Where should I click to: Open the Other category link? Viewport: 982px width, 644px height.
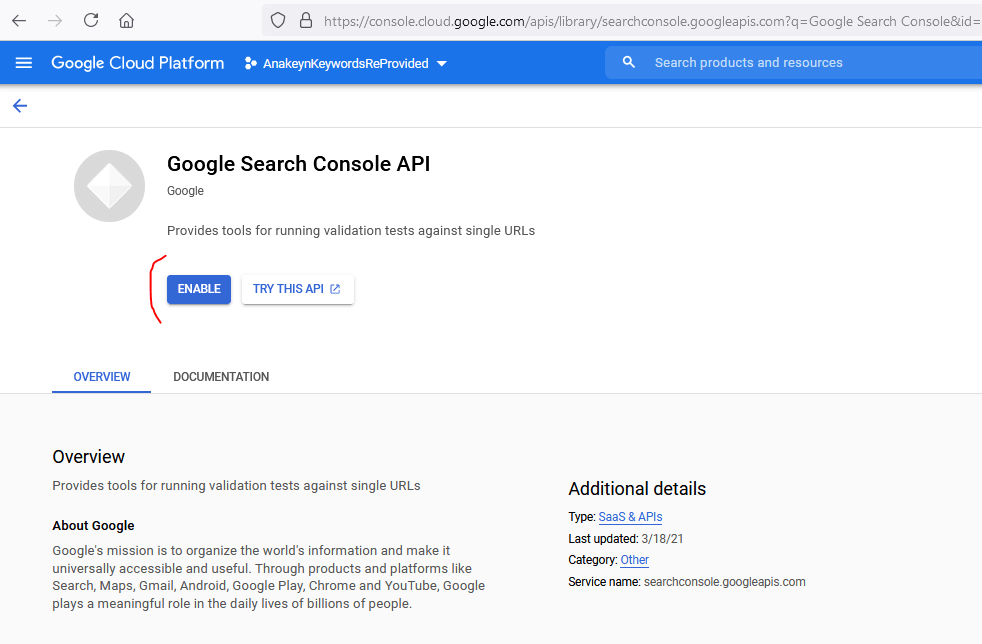coord(634,560)
